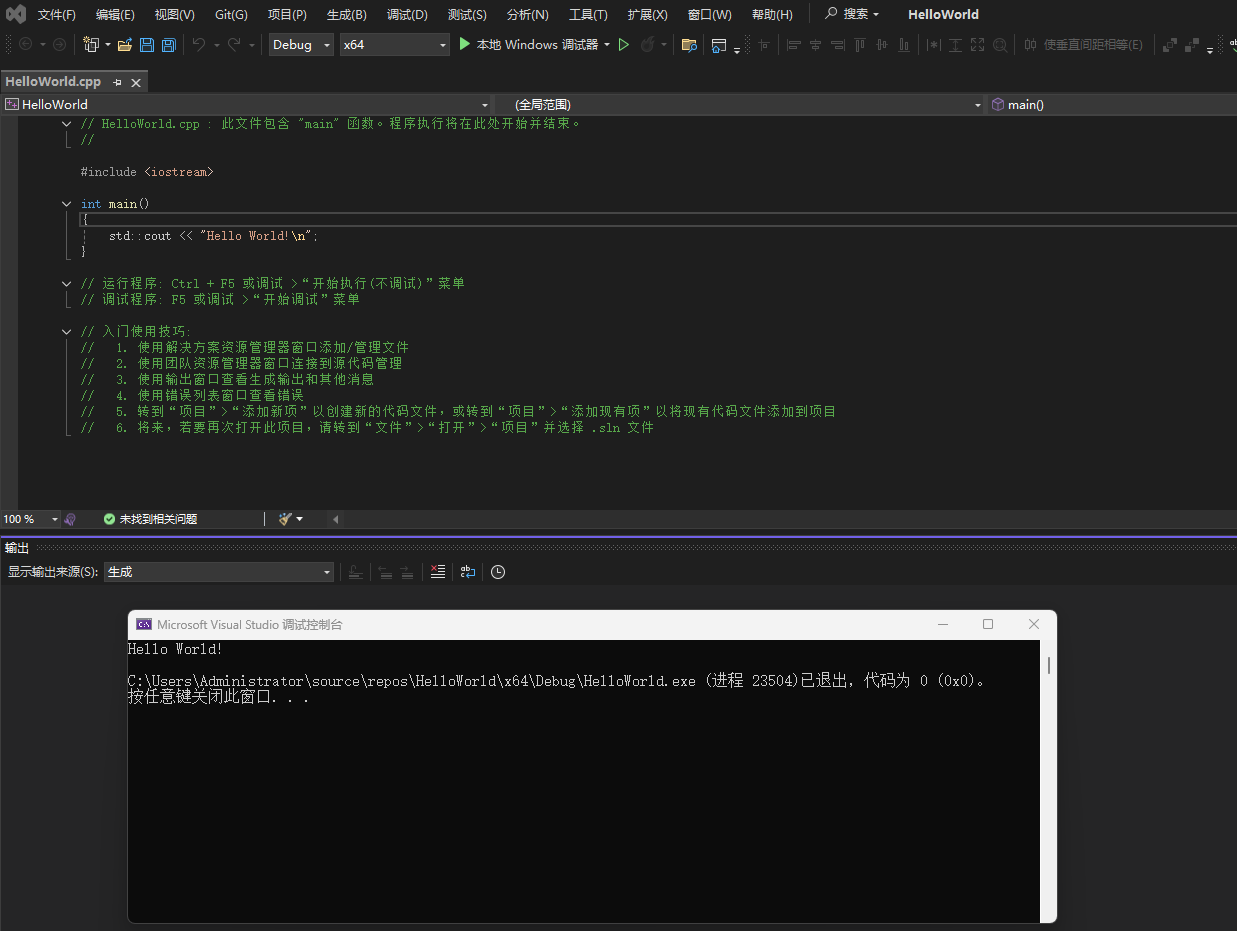
Task: Save the current file with Save icon
Action: (x=147, y=45)
